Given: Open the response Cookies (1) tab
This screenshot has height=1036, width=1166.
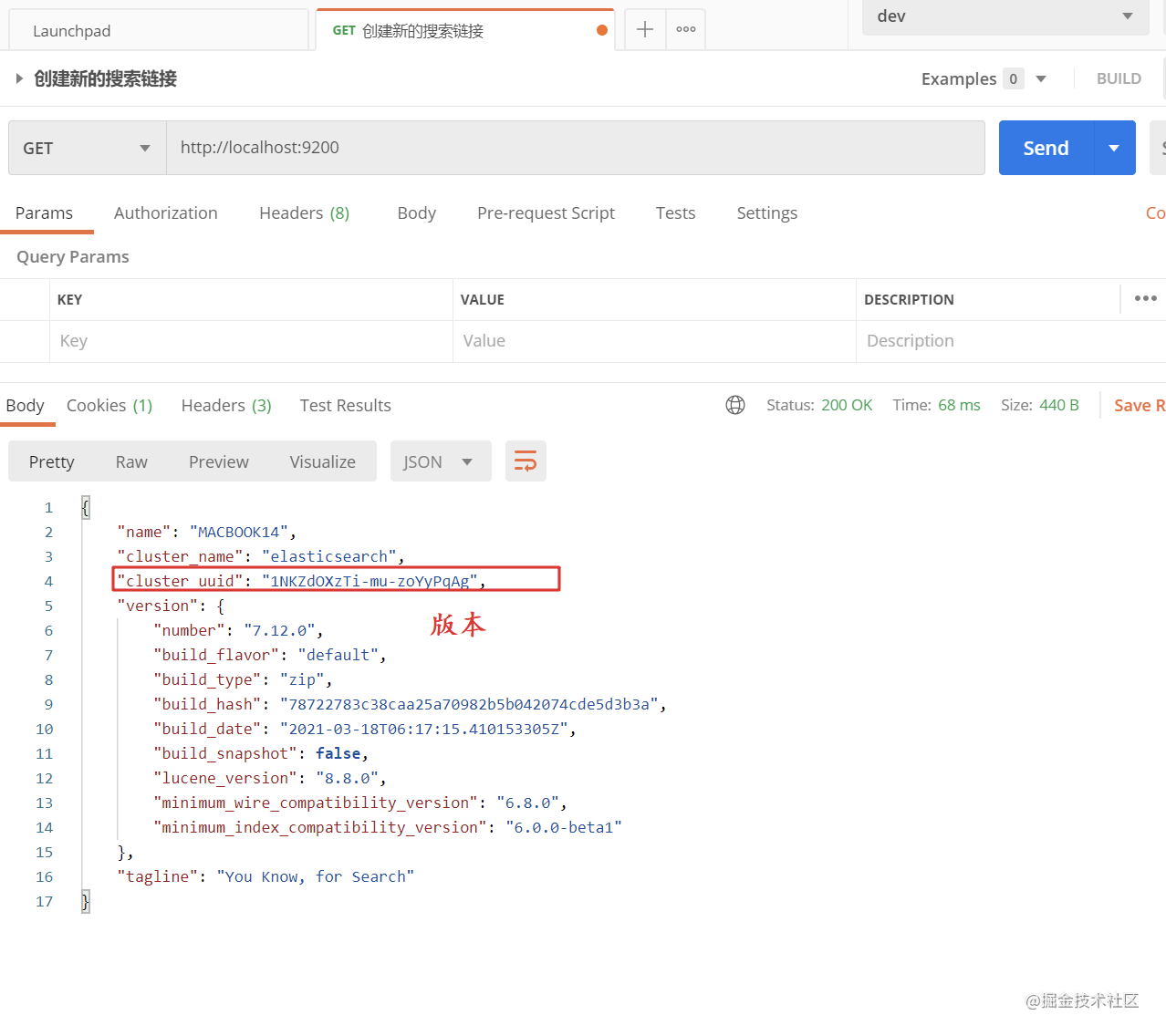Looking at the screenshot, I should [x=109, y=405].
